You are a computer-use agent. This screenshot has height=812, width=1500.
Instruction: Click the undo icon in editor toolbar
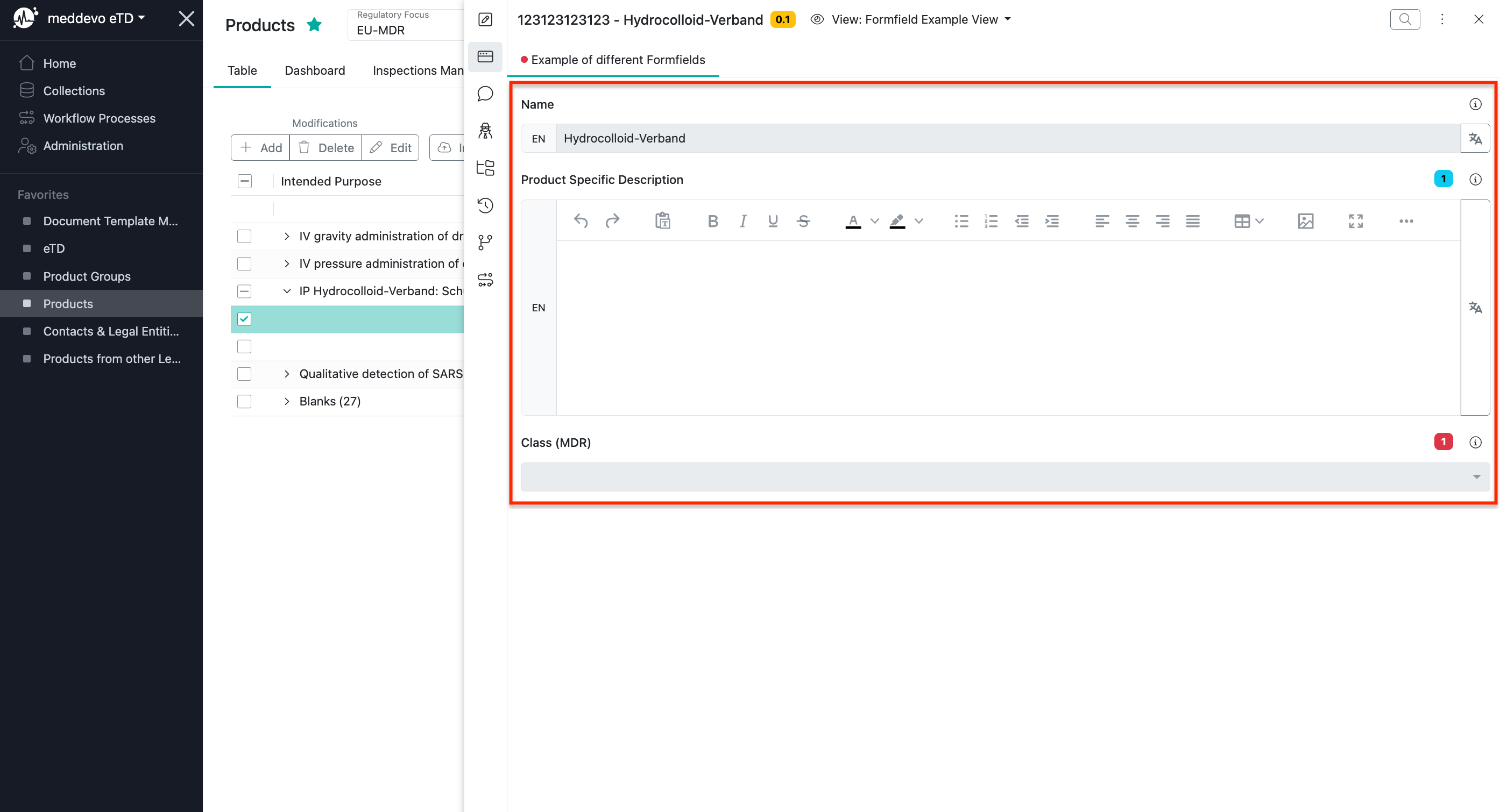tap(581, 221)
